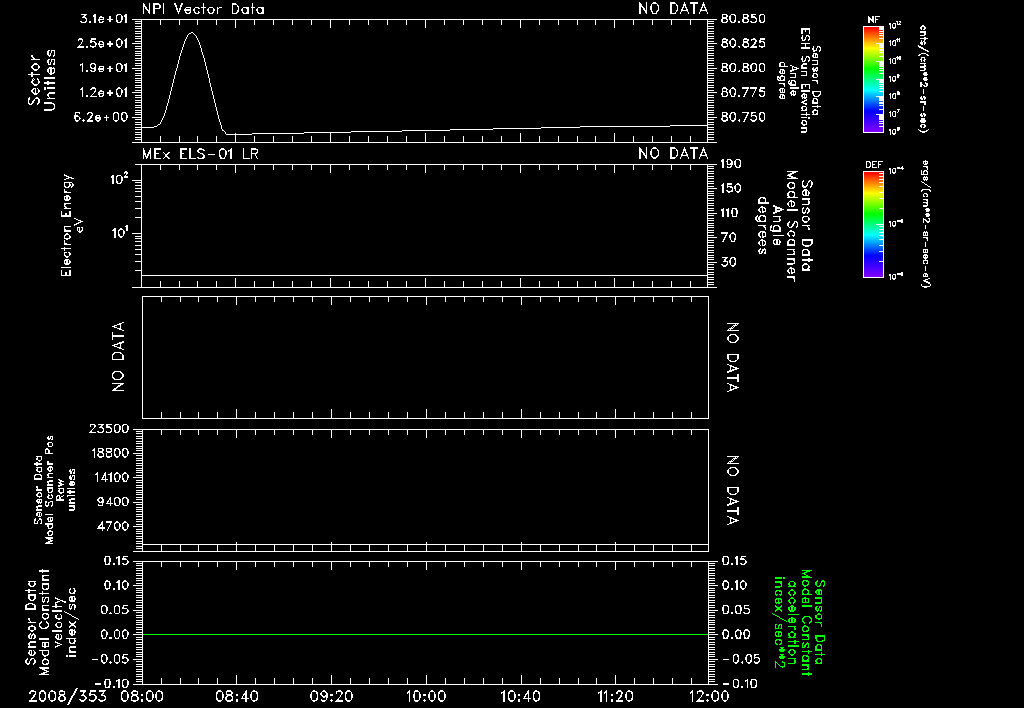
Task: Click the '80.825' elevation tick label
Action: [743, 43]
